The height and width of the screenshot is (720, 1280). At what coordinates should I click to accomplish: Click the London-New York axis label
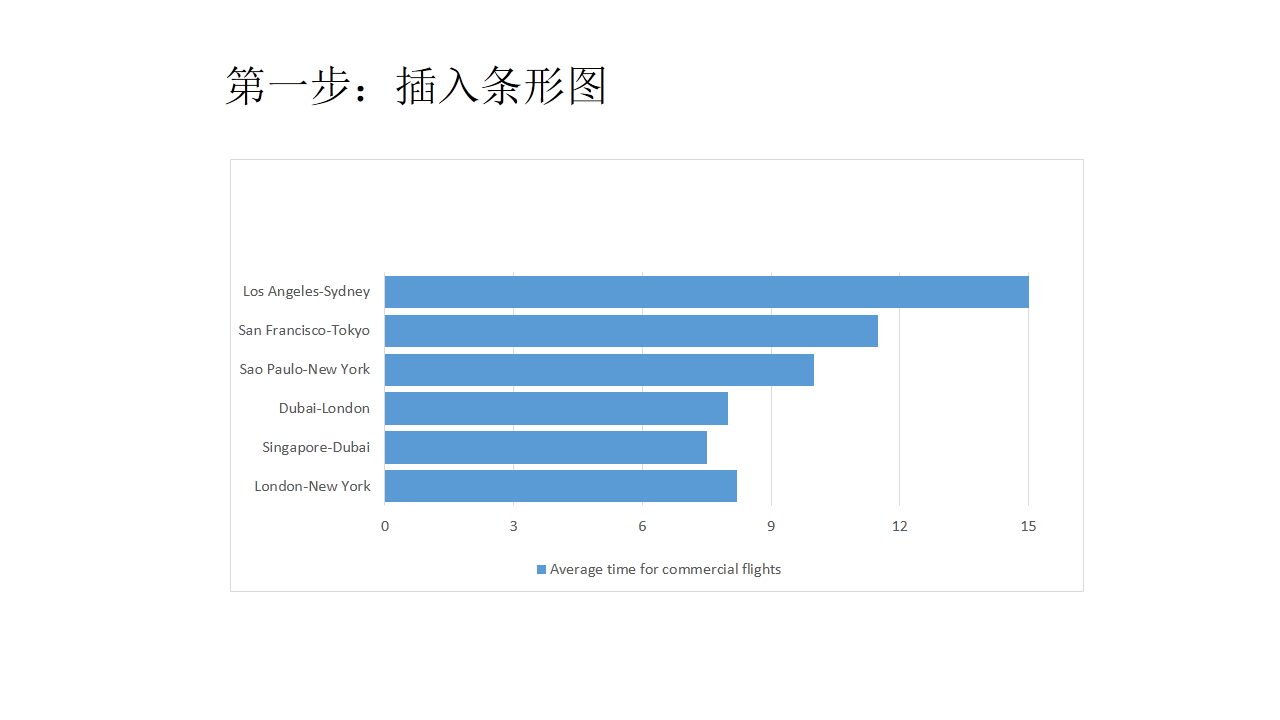pyautogui.click(x=312, y=486)
